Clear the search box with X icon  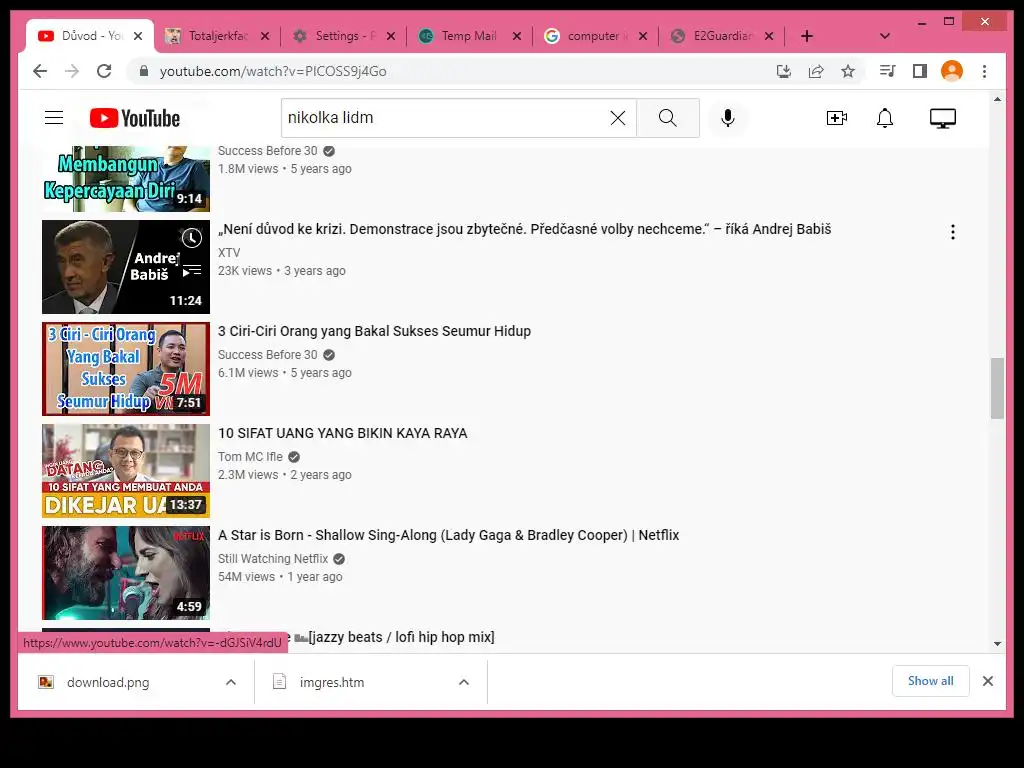[618, 118]
